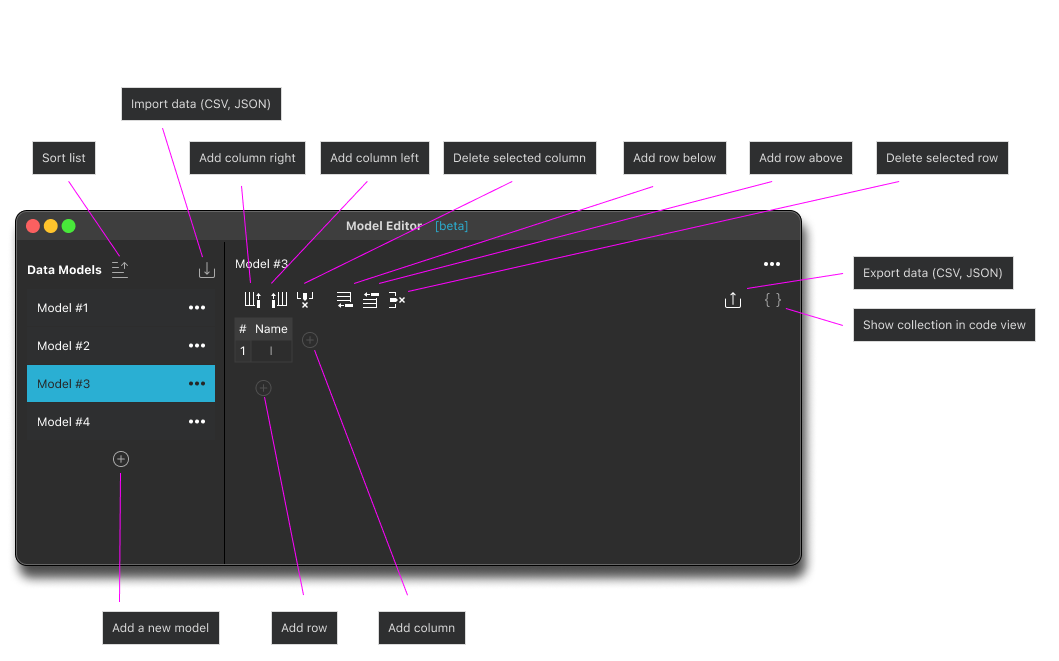
Task: Click the Name column header
Action: point(272,329)
